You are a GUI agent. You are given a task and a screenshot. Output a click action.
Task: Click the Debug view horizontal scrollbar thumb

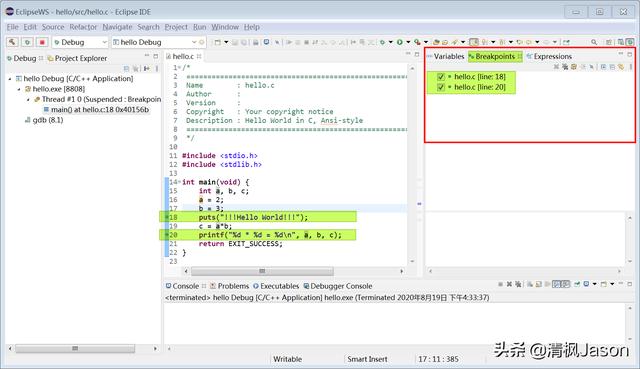(75, 348)
